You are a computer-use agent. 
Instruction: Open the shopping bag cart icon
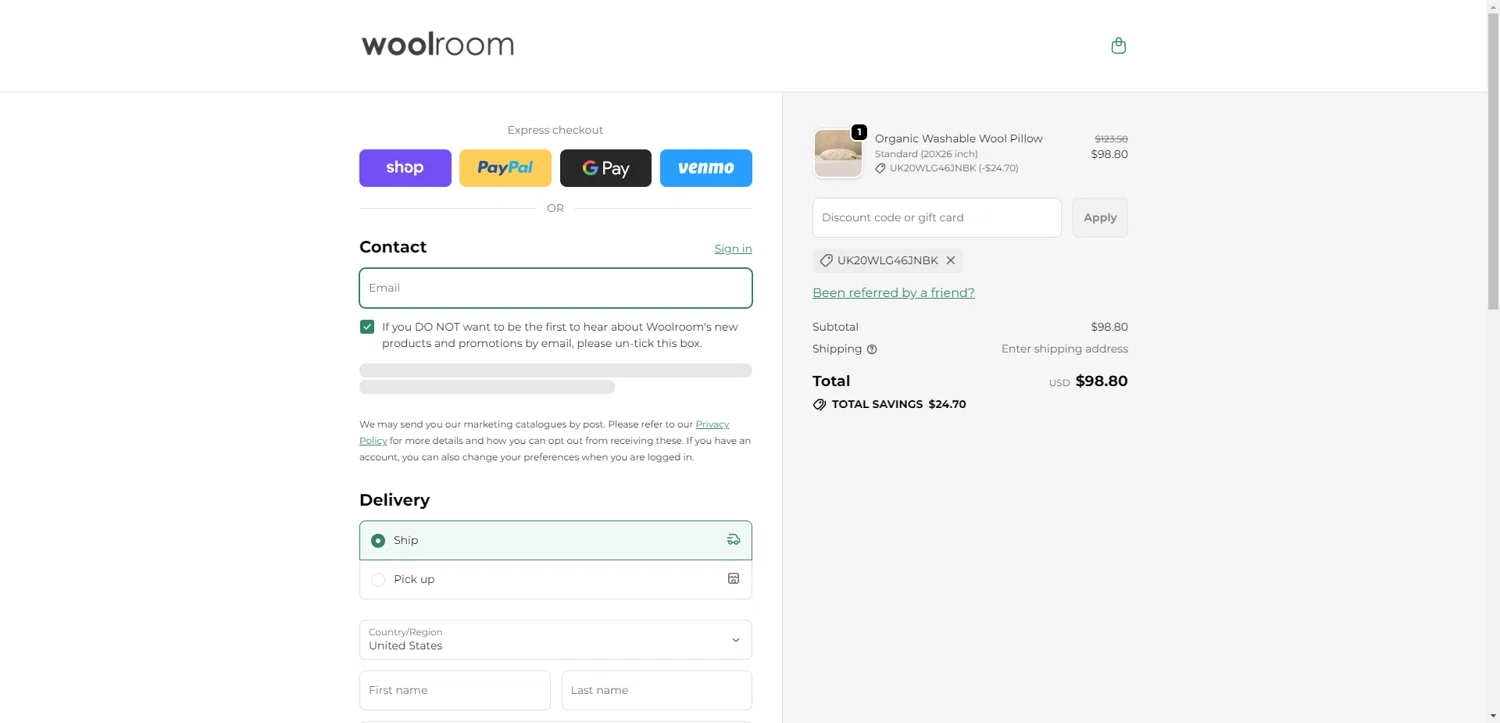coord(1118,46)
